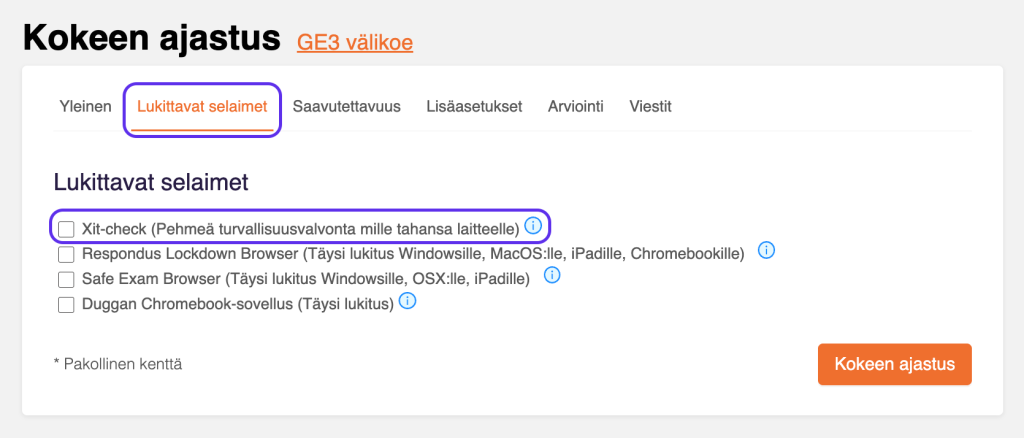Click the Duggan Chromebook-sovellus info icon
This screenshot has height=438, width=1024.
407,301
